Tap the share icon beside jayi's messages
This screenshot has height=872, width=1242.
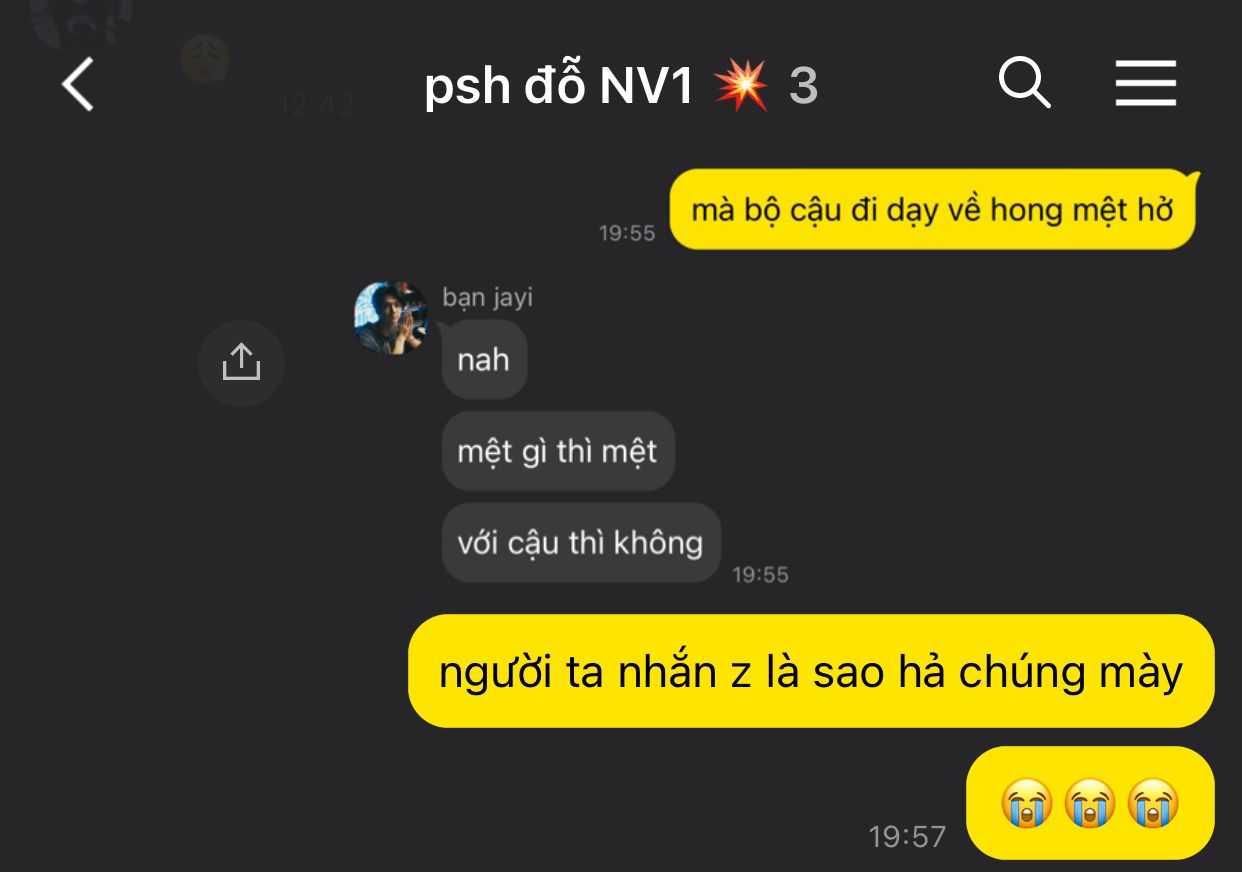point(241,363)
